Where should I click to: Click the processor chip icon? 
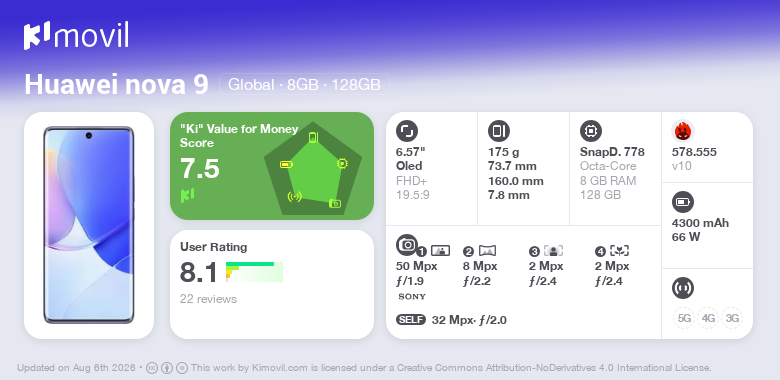590,131
